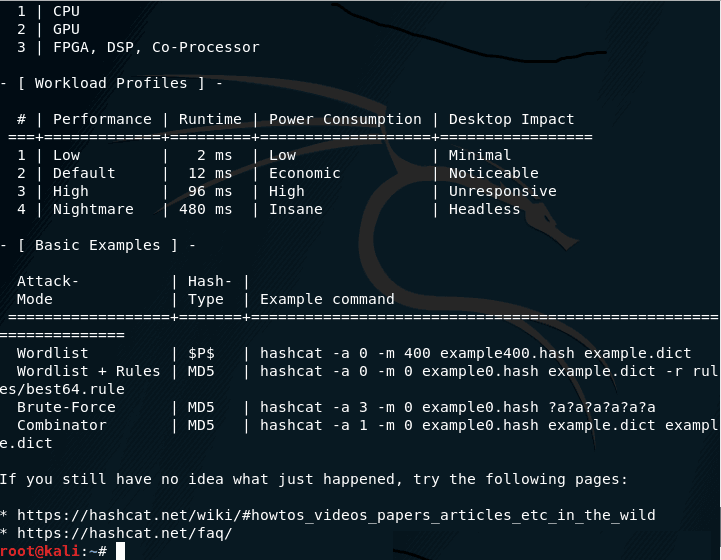The image size is (721, 560).
Task: Click the 'Power Consumption' column header
Action: point(345,120)
